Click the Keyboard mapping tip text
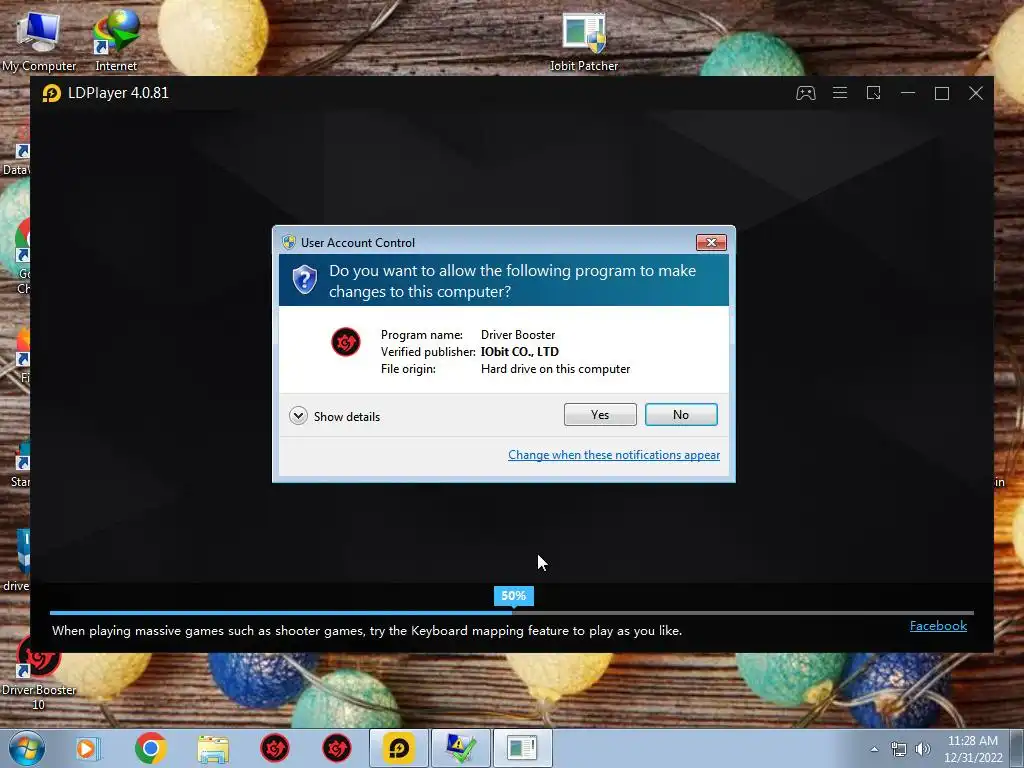Screen dimensions: 1024x768 [367, 631]
